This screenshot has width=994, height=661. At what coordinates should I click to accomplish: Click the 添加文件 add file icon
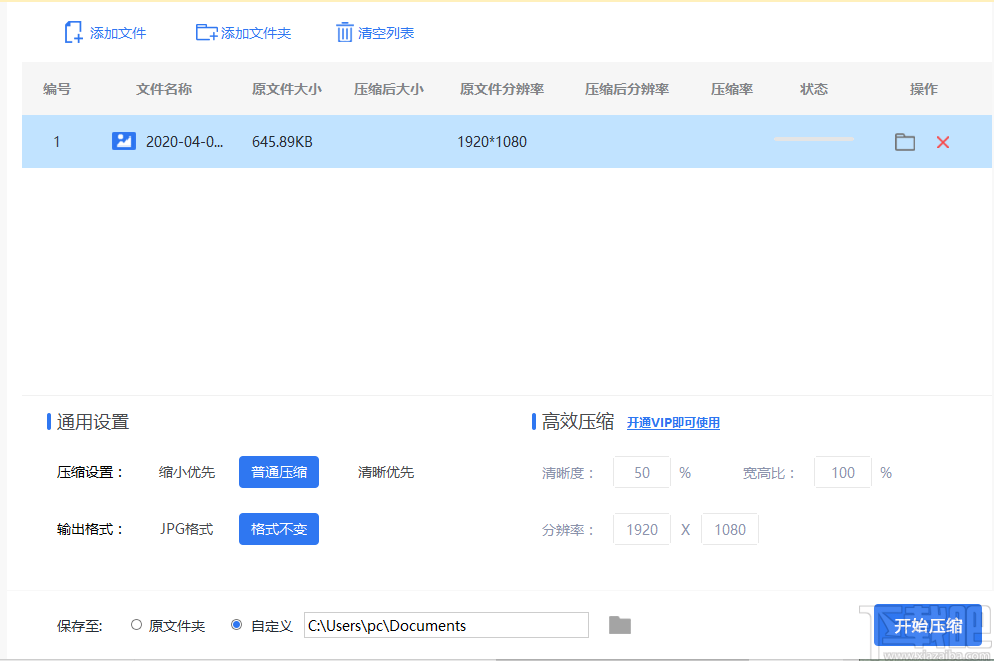coord(71,31)
